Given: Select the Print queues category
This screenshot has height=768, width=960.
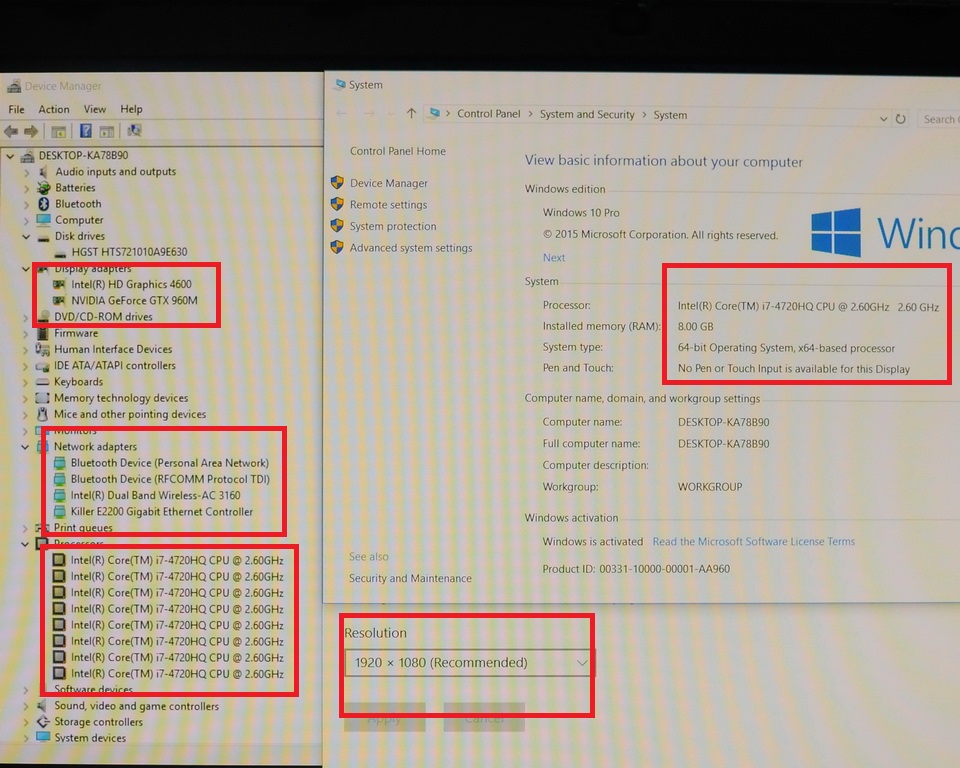Looking at the screenshot, I should [83, 527].
